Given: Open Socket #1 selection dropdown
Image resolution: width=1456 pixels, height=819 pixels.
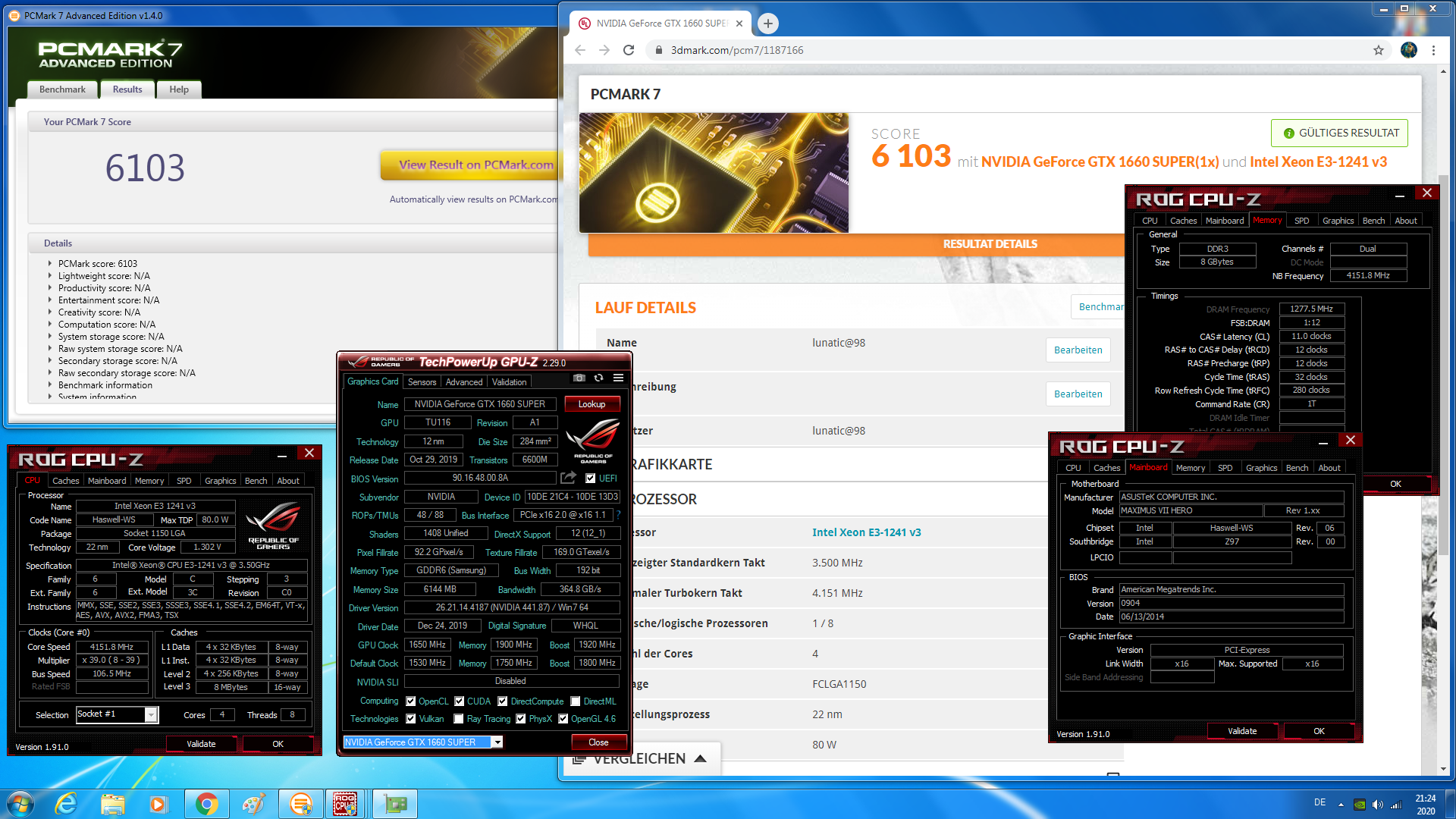Looking at the screenshot, I should [151, 714].
